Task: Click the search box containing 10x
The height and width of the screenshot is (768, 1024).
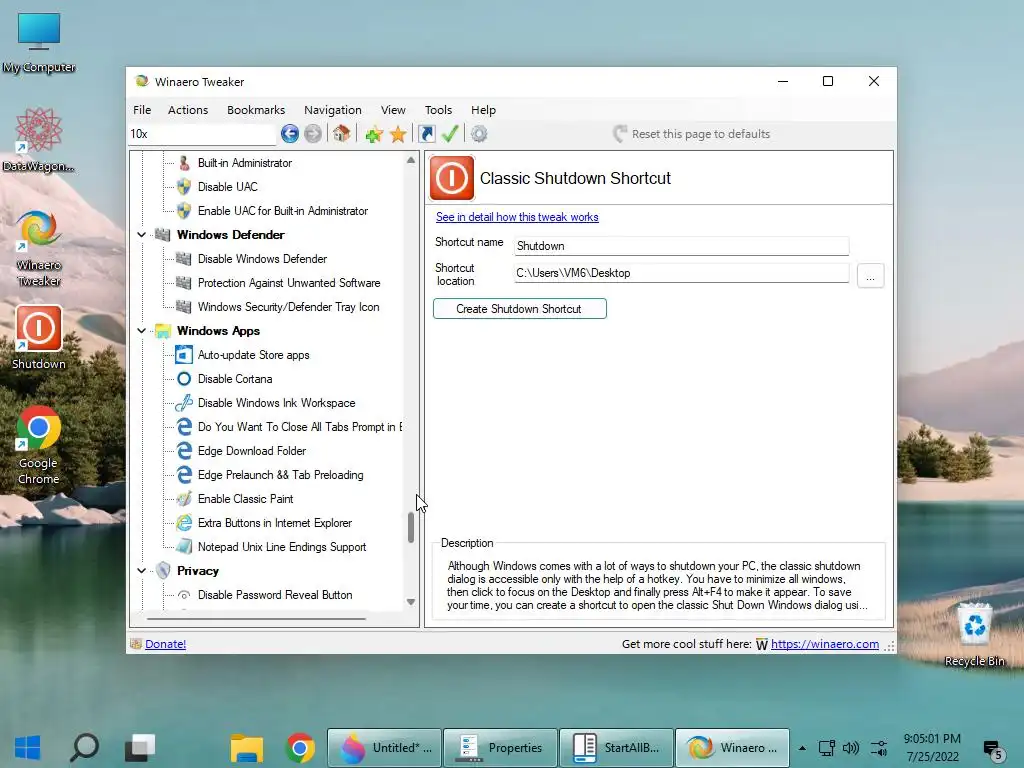Action: coord(202,134)
